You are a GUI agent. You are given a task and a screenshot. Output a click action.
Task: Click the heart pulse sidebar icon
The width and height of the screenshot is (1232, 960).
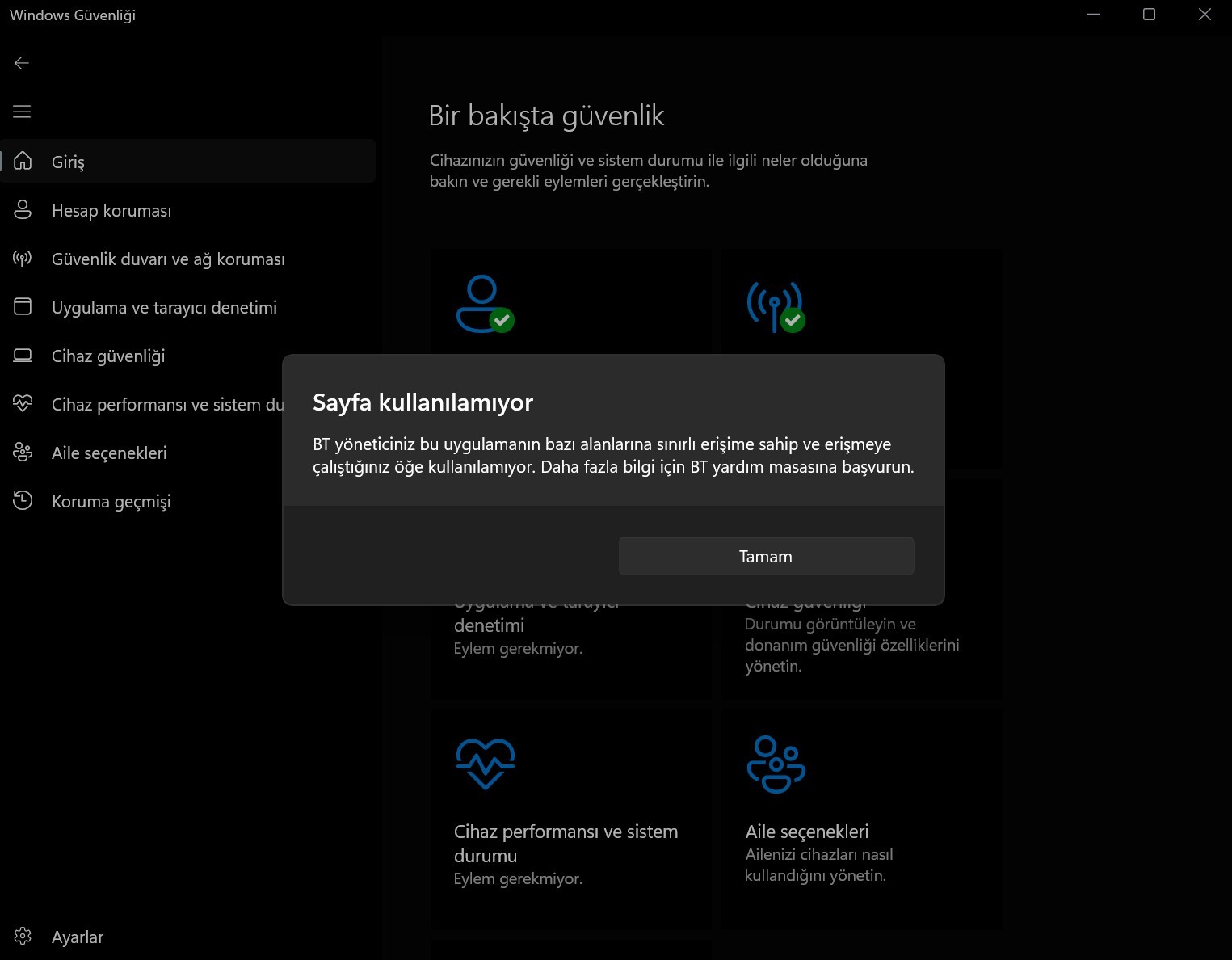tap(23, 402)
